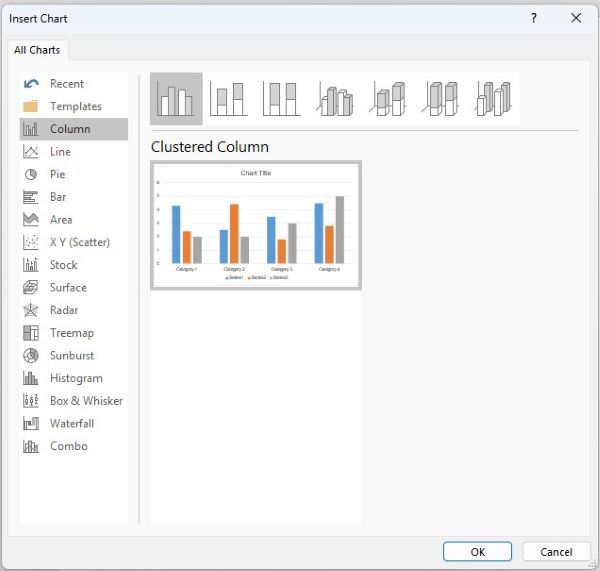Open the X Y (Scatter) chart category
600x571 pixels.
[x=79, y=242]
